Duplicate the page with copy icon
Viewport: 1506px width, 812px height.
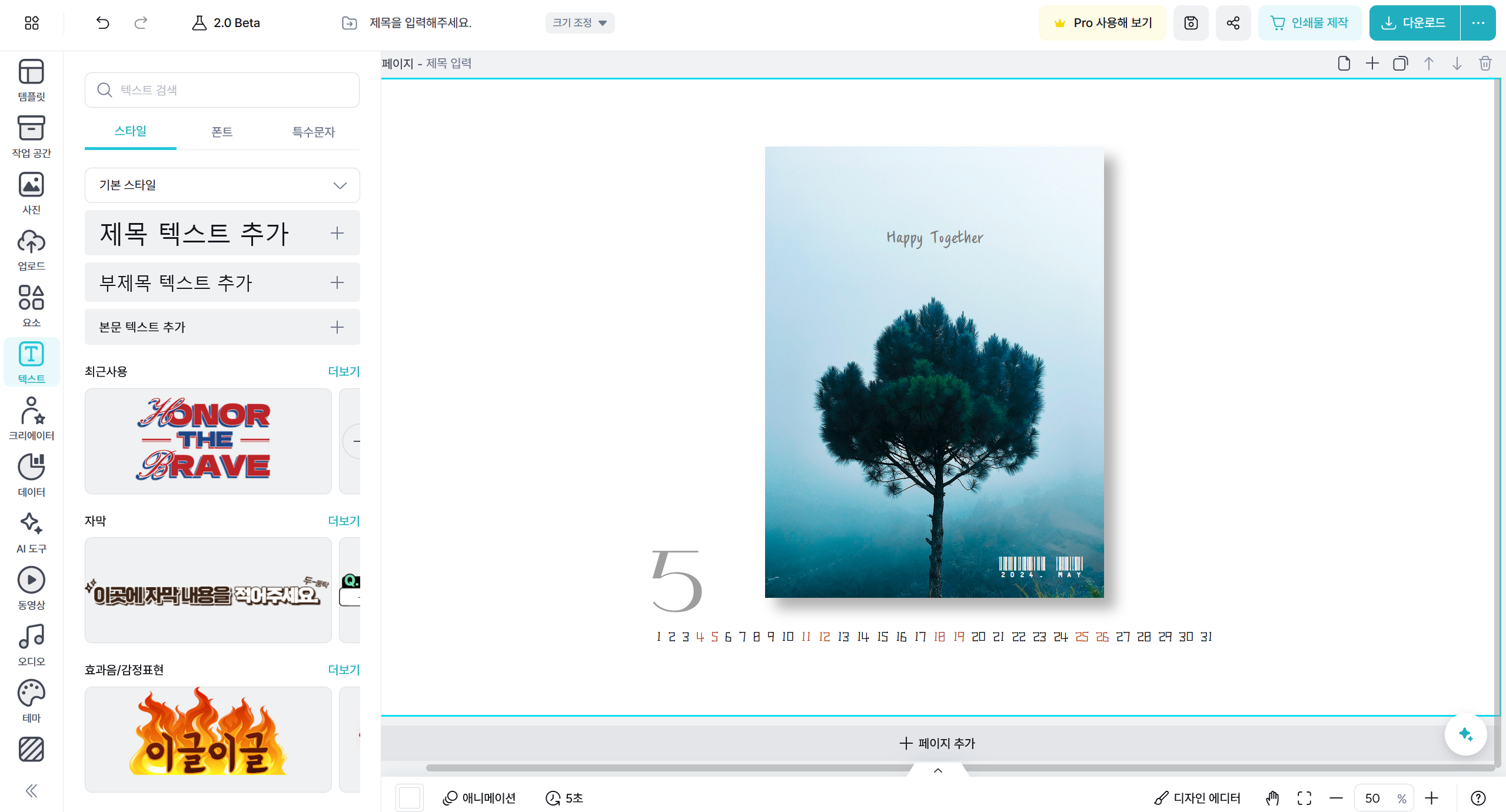[x=1400, y=64]
